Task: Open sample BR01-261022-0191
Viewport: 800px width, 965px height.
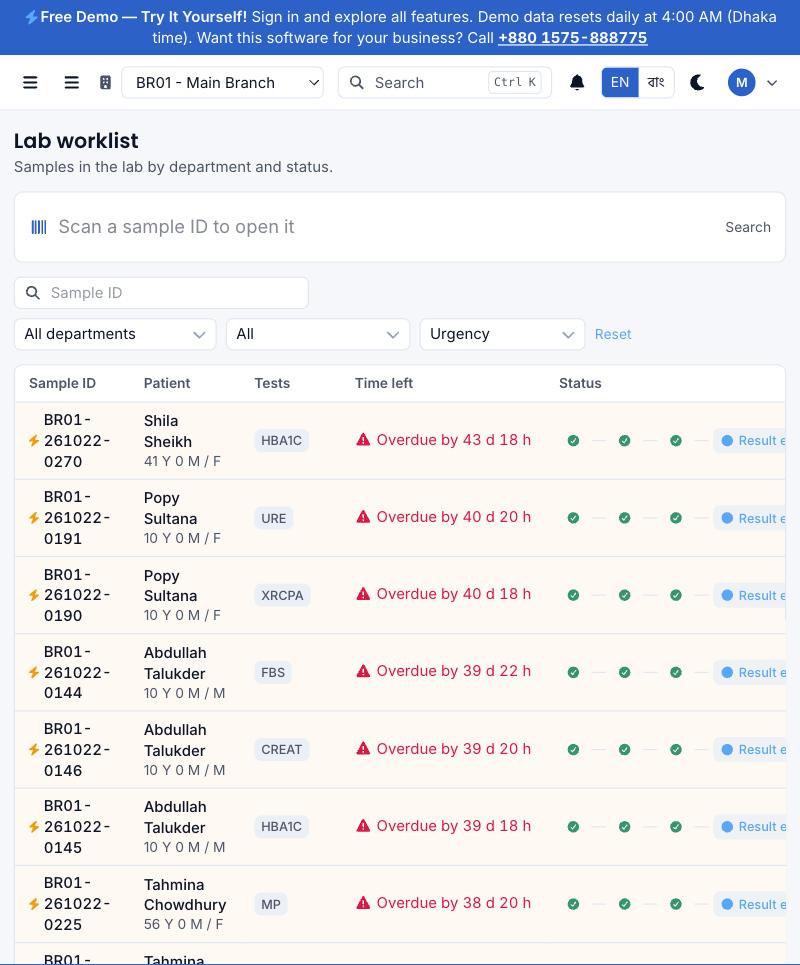Action: tap(76, 518)
